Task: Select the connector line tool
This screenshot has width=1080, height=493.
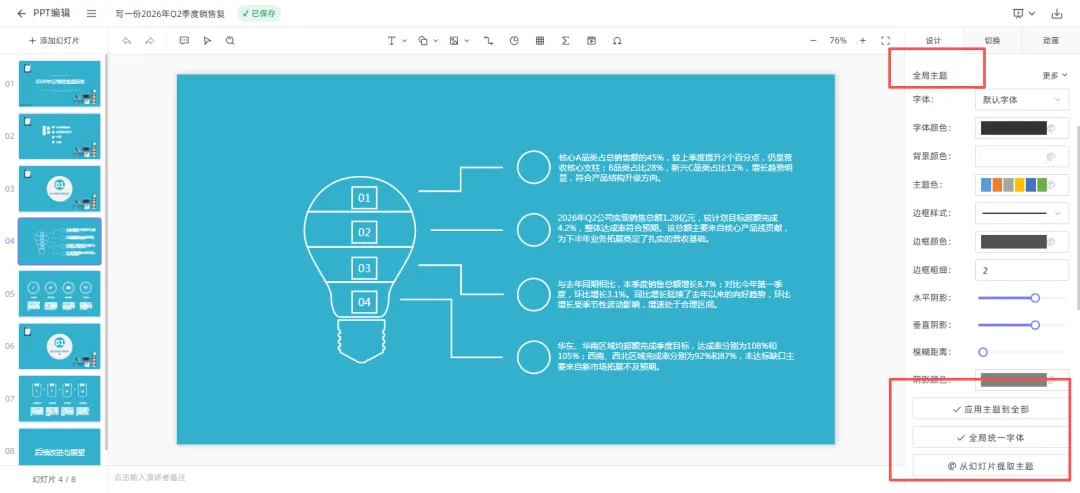Action: pos(489,41)
